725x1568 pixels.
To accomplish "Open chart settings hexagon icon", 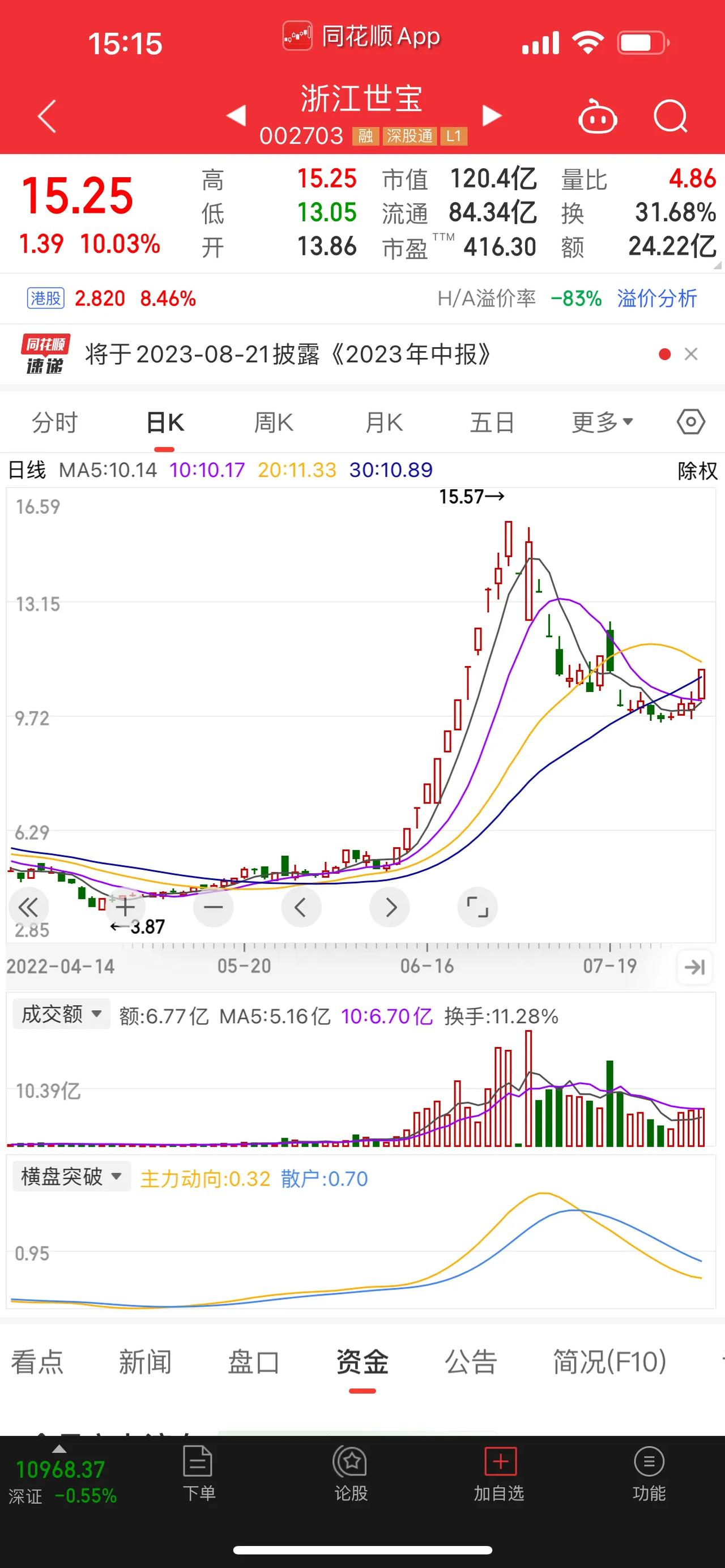I will pos(691,422).
